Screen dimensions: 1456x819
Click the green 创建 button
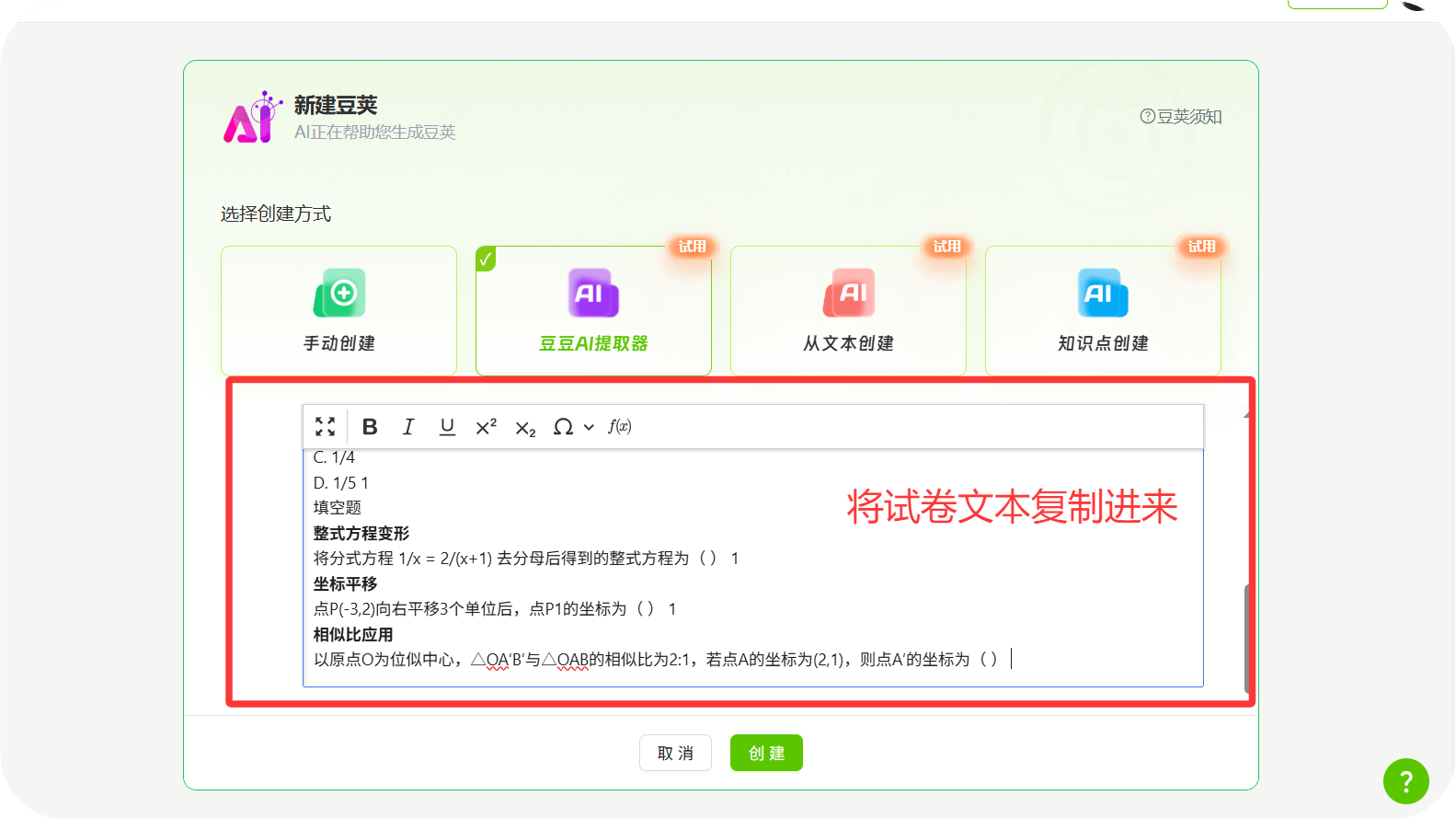[766, 753]
